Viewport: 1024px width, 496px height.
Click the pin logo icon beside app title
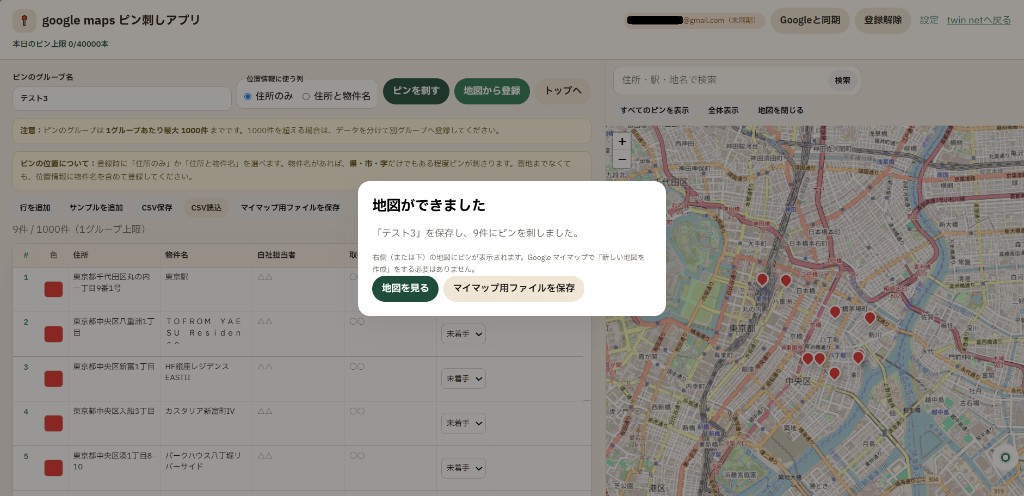24,20
